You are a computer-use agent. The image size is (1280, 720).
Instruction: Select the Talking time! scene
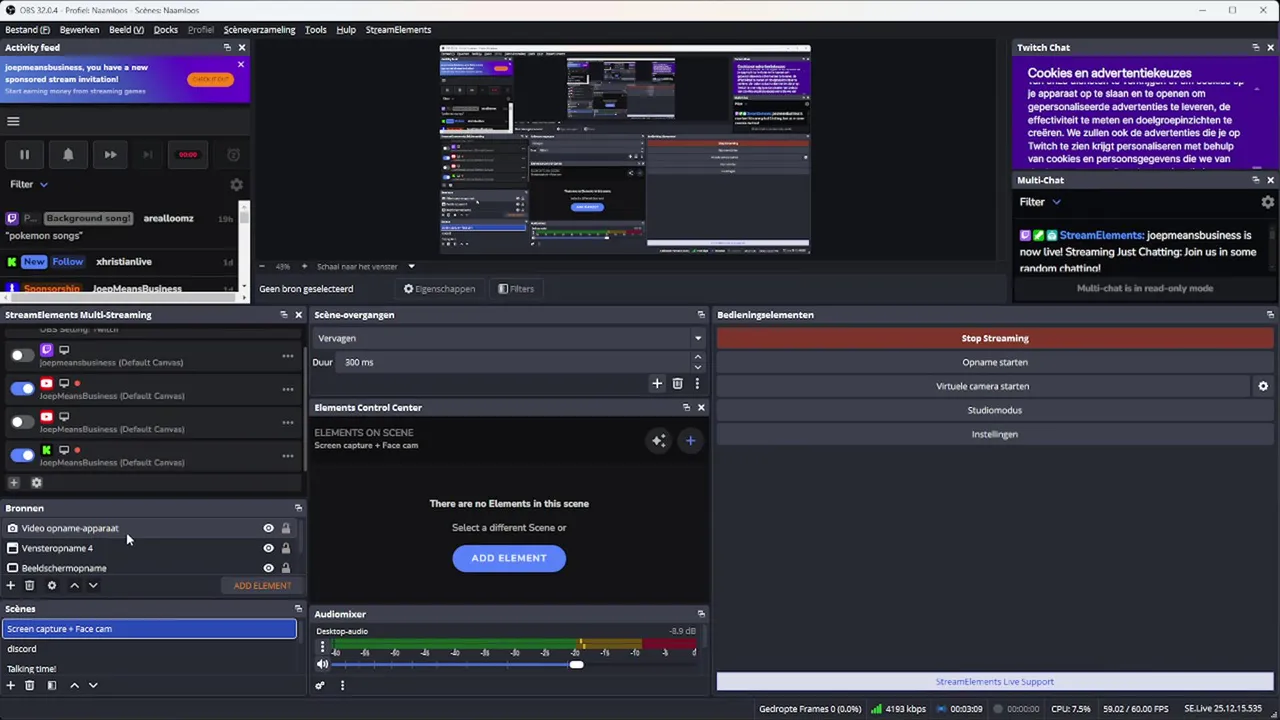[x=150, y=669]
